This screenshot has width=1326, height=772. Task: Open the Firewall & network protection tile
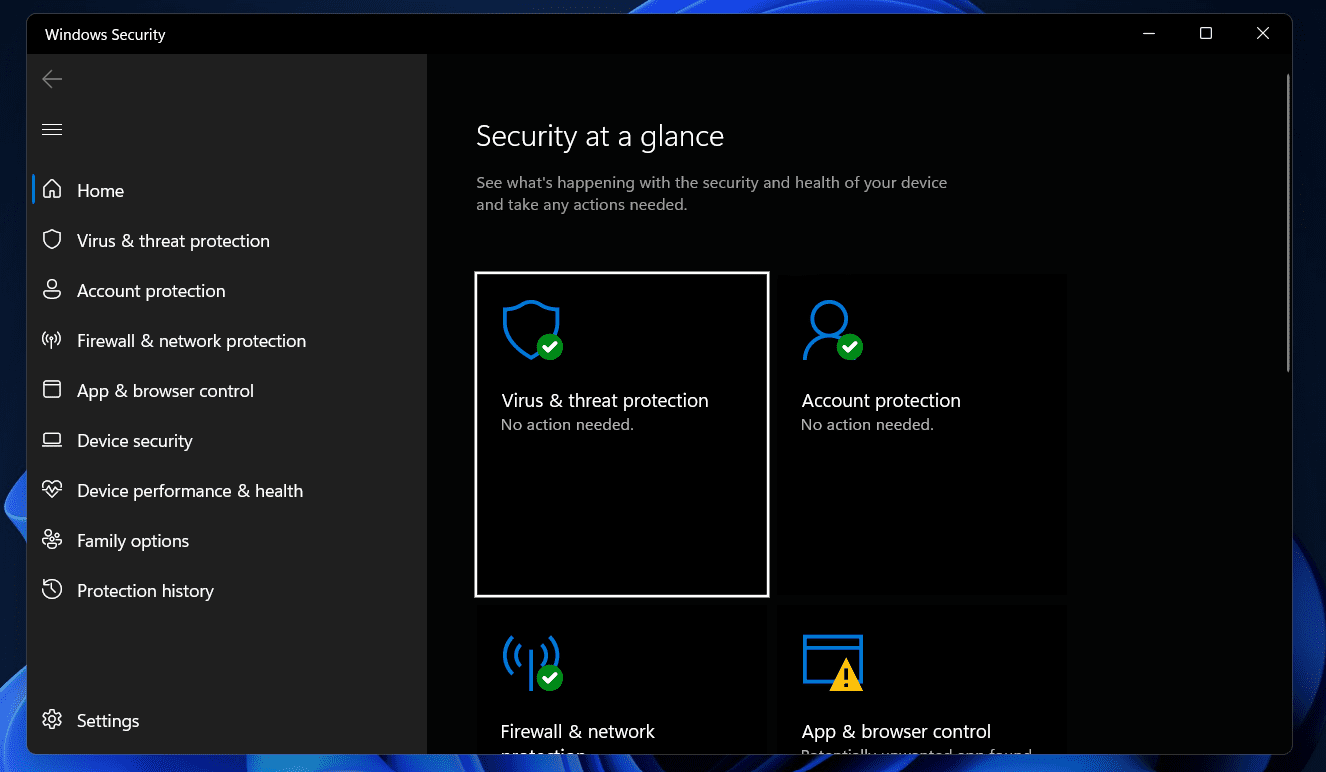[x=621, y=690]
